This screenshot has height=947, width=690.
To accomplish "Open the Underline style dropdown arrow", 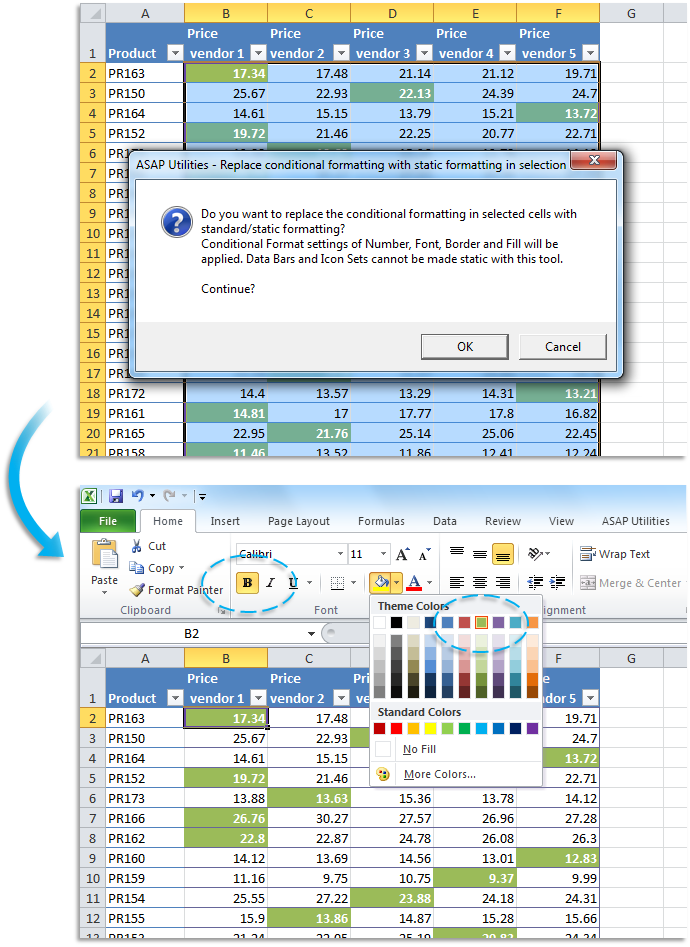I will [309, 583].
